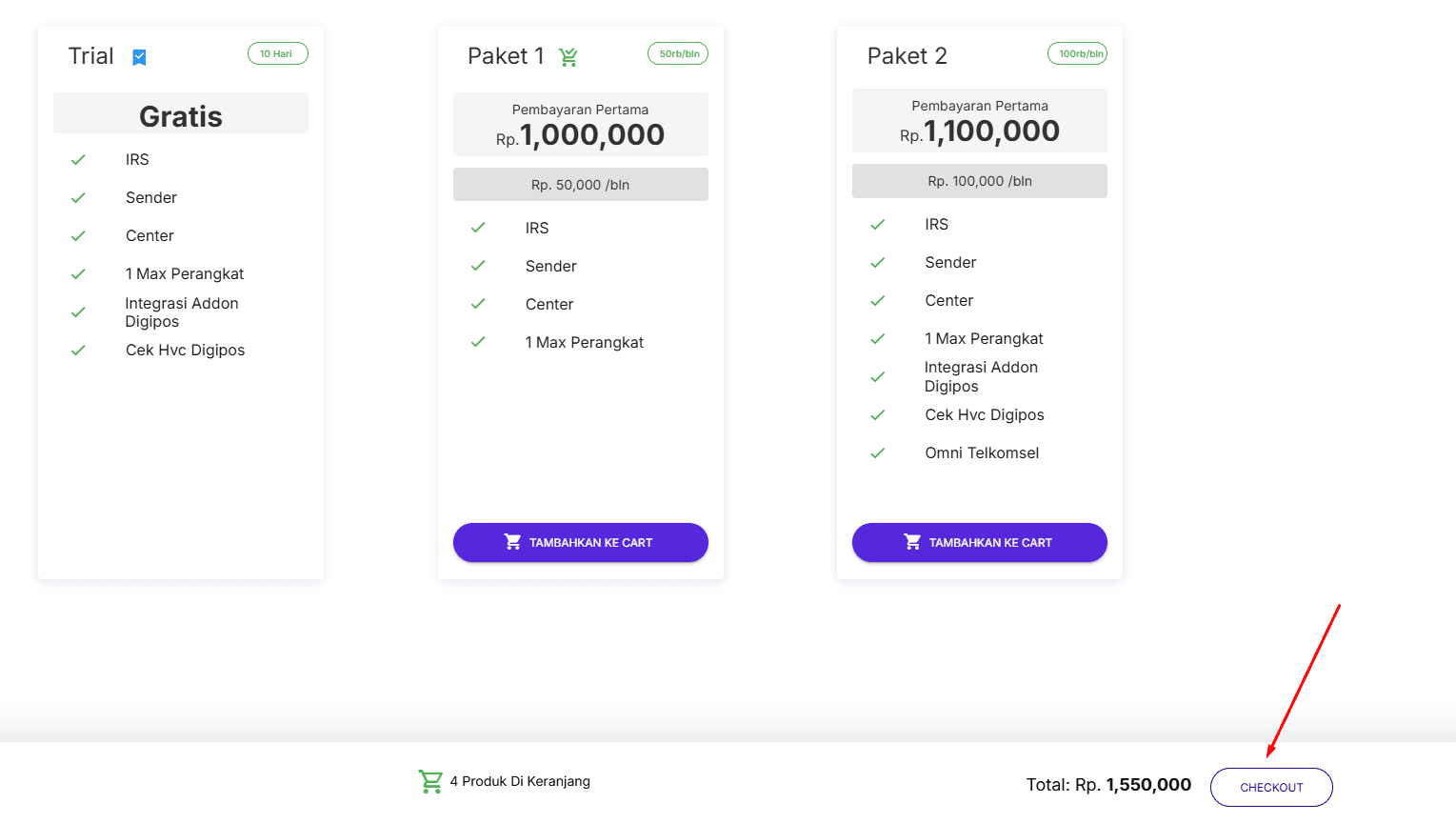Click the green shopping cart in the bottom bar
The image size is (1456, 823).
pyautogui.click(x=430, y=782)
